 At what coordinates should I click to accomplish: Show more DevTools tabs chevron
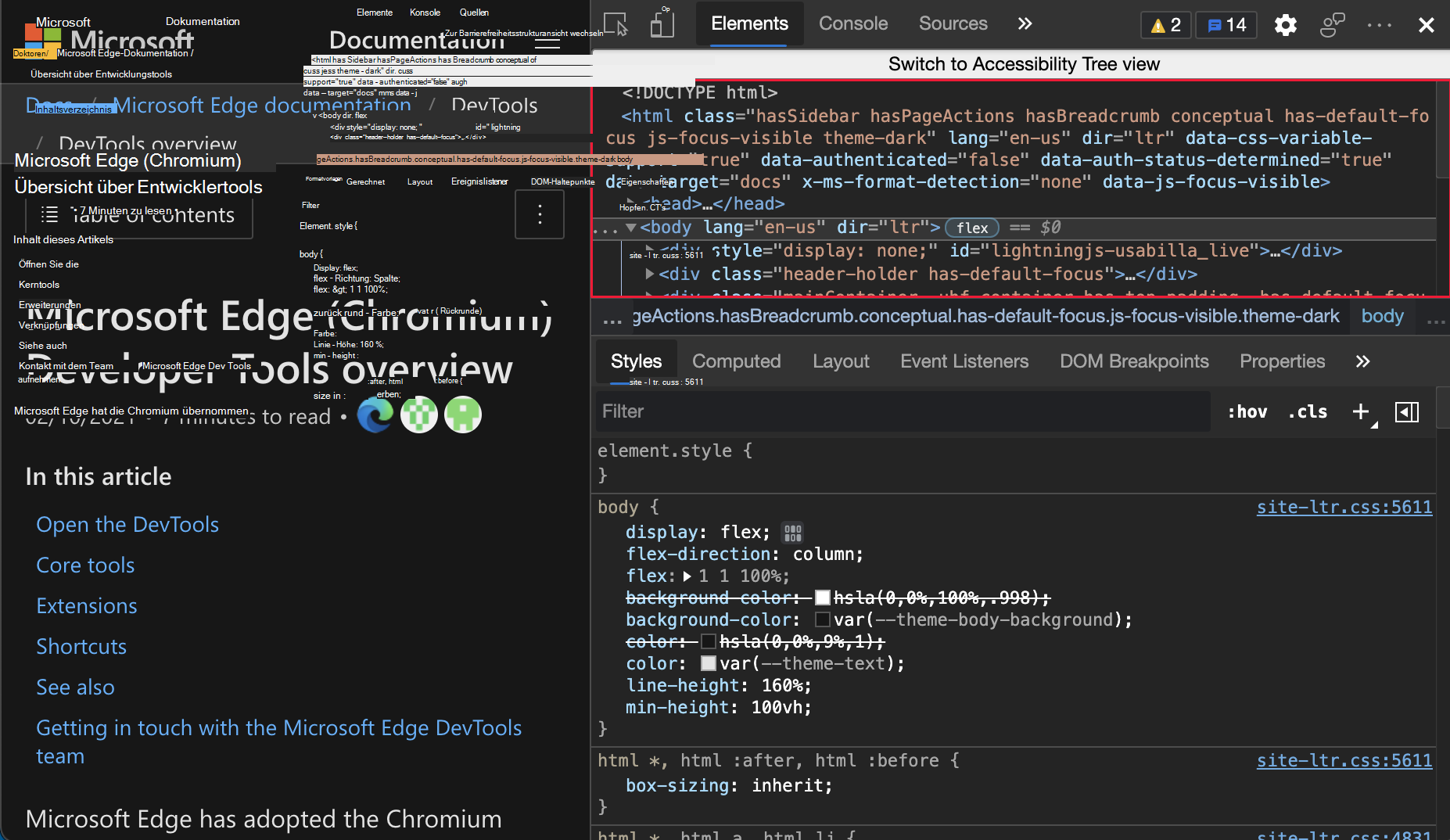[x=1025, y=24]
